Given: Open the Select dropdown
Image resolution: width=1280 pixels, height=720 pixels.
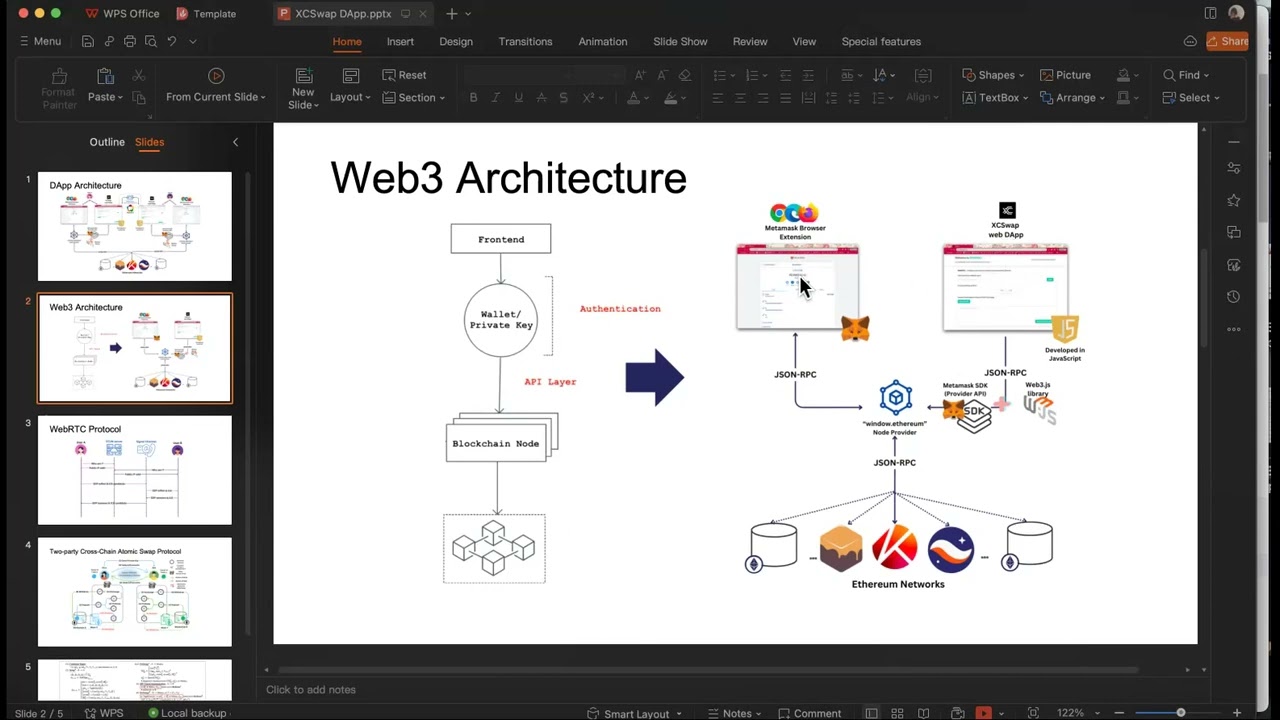Looking at the screenshot, I should click(x=1191, y=97).
